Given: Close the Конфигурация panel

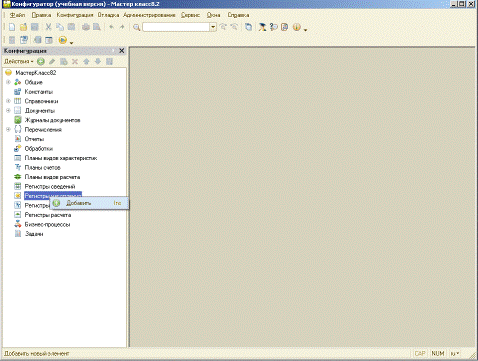Looking at the screenshot, I should click(122, 51).
